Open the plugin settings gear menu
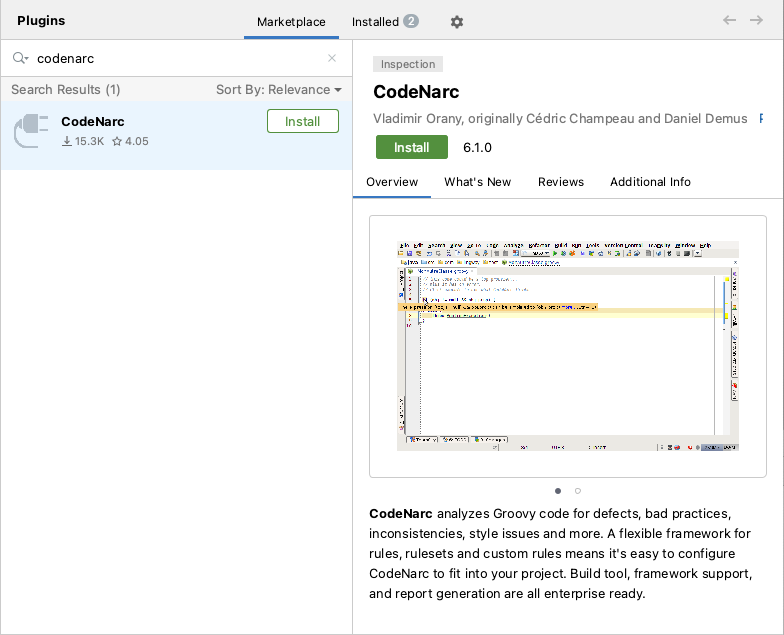 [456, 22]
